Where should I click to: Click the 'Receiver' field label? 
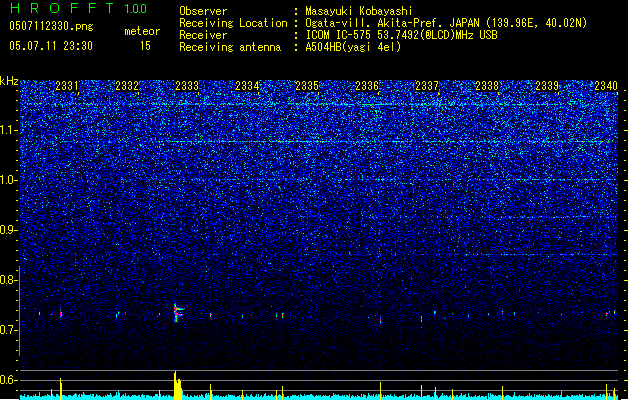(203, 35)
